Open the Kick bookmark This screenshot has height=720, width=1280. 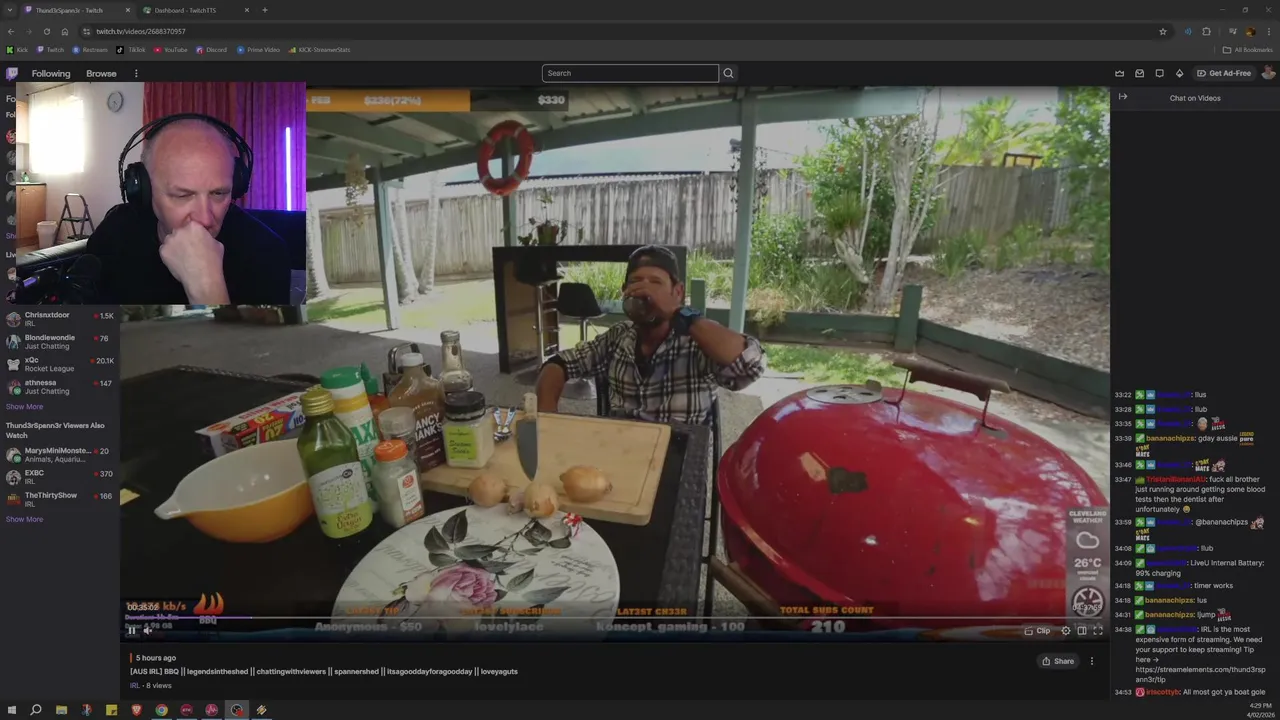(x=17, y=50)
